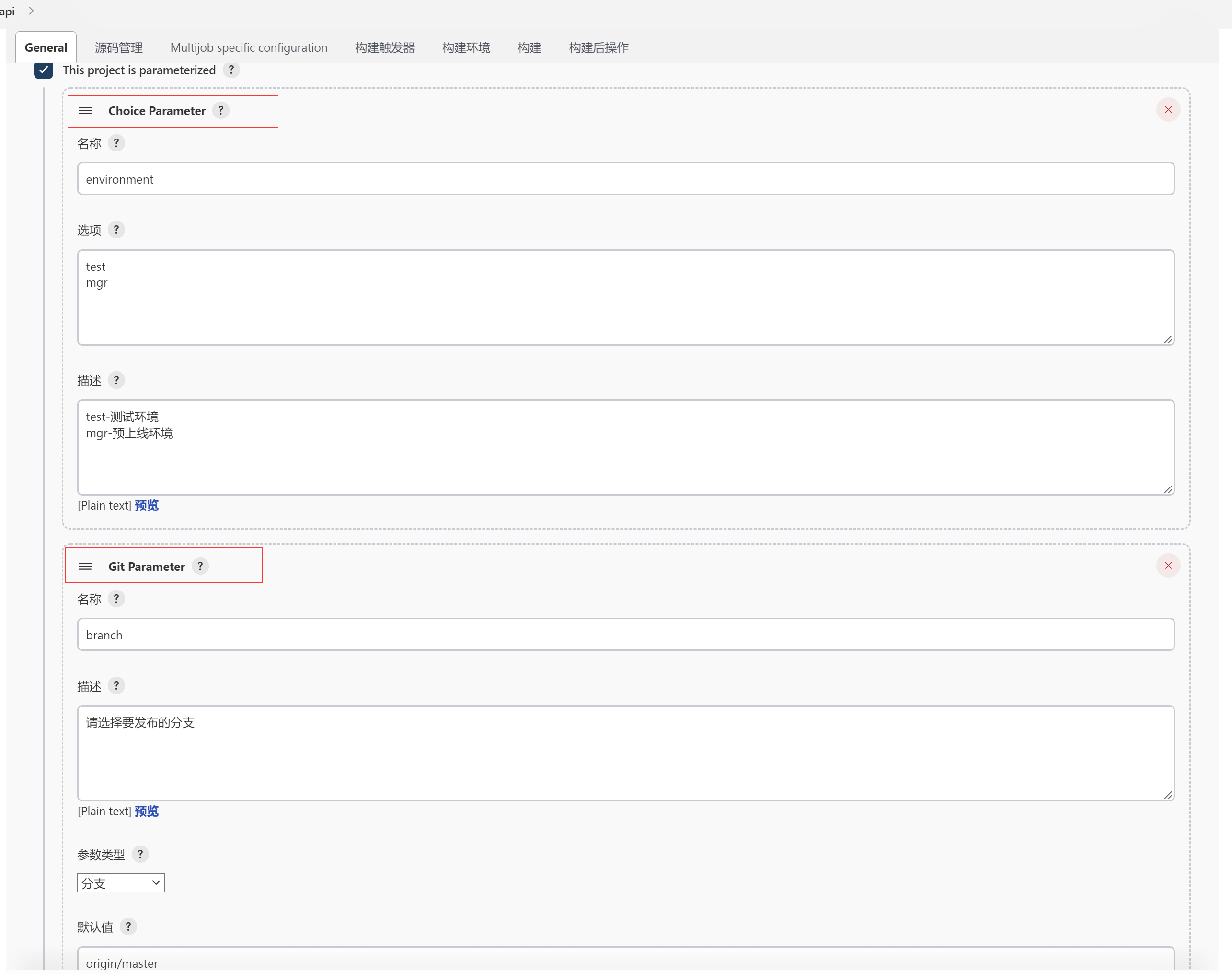Click help next to This project is parameterized
1232x974 pixels.
(231, 70)
